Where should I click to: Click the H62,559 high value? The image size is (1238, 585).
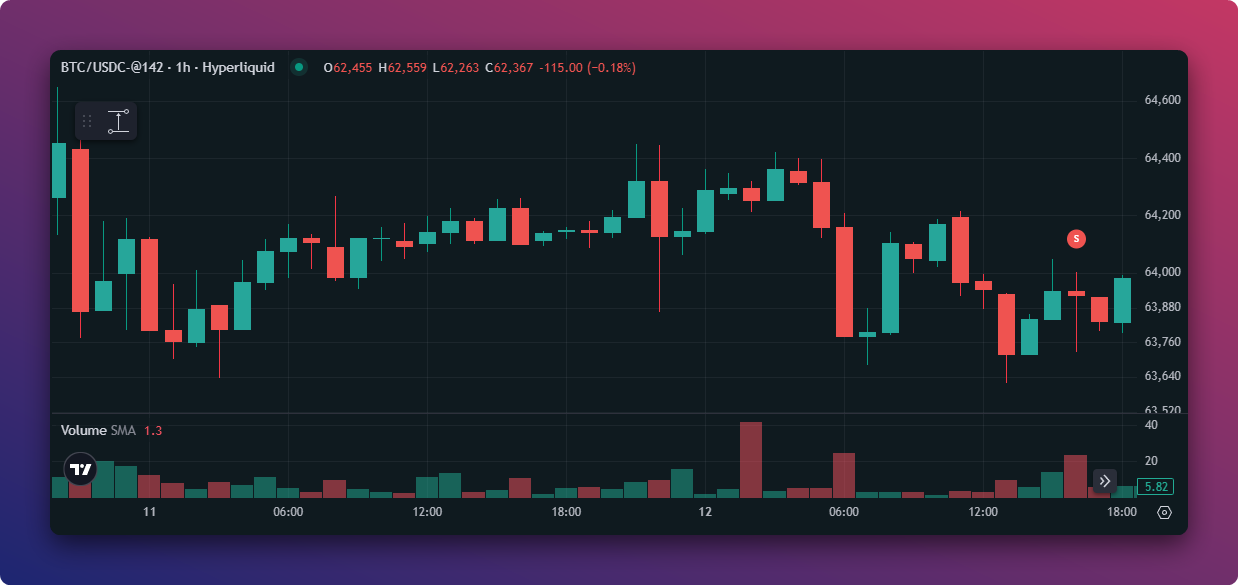click(402, 68)
